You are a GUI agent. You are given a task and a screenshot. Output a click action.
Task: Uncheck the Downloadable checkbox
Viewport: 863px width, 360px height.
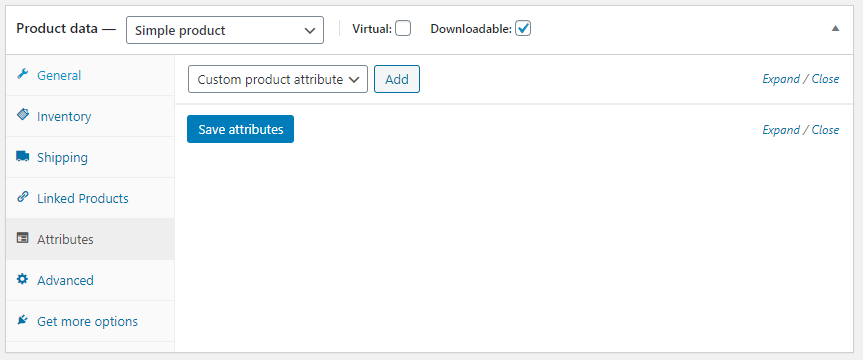pos(523,28)
